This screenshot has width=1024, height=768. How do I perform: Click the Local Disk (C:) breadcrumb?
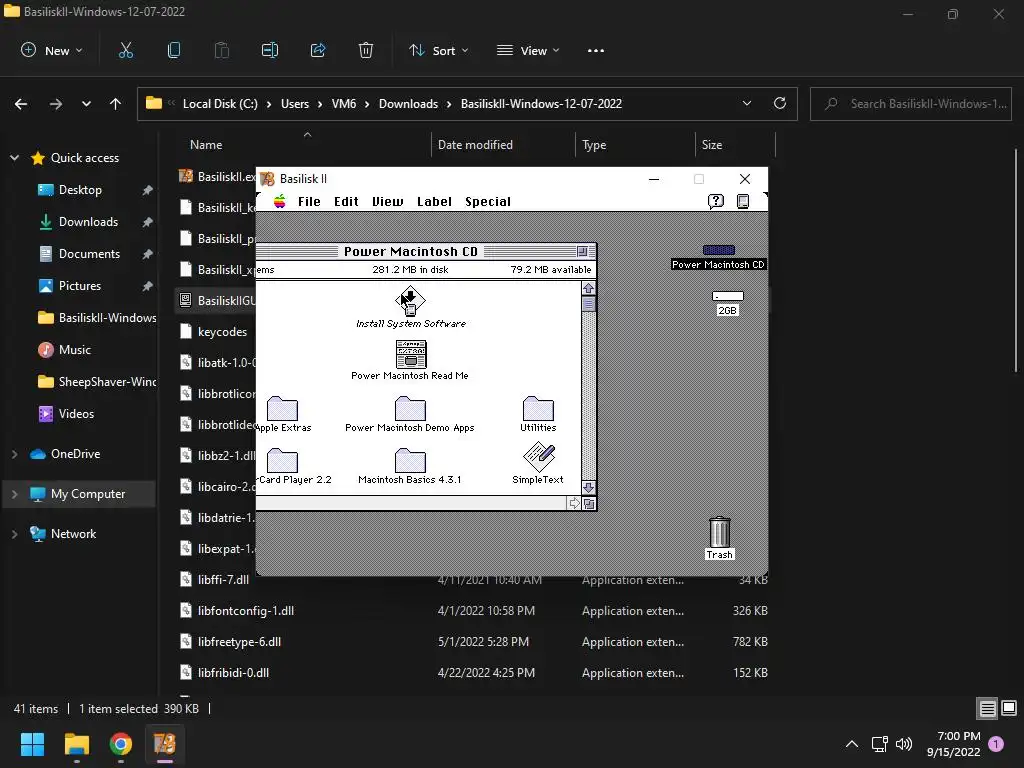point(220,104)
